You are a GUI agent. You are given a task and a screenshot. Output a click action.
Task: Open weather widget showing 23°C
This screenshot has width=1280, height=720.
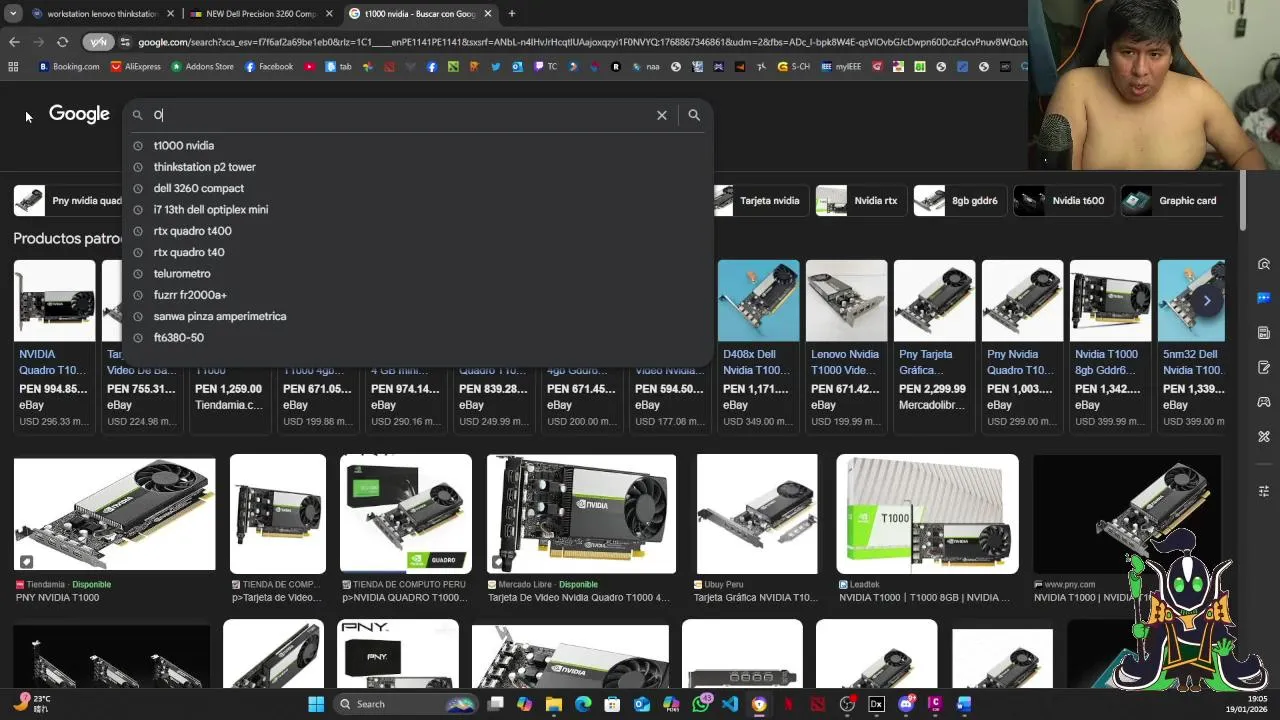[x=32, y=703]
